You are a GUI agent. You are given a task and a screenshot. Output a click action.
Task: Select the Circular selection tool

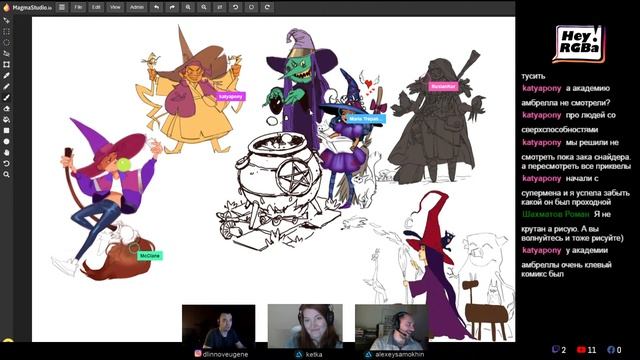7,42
